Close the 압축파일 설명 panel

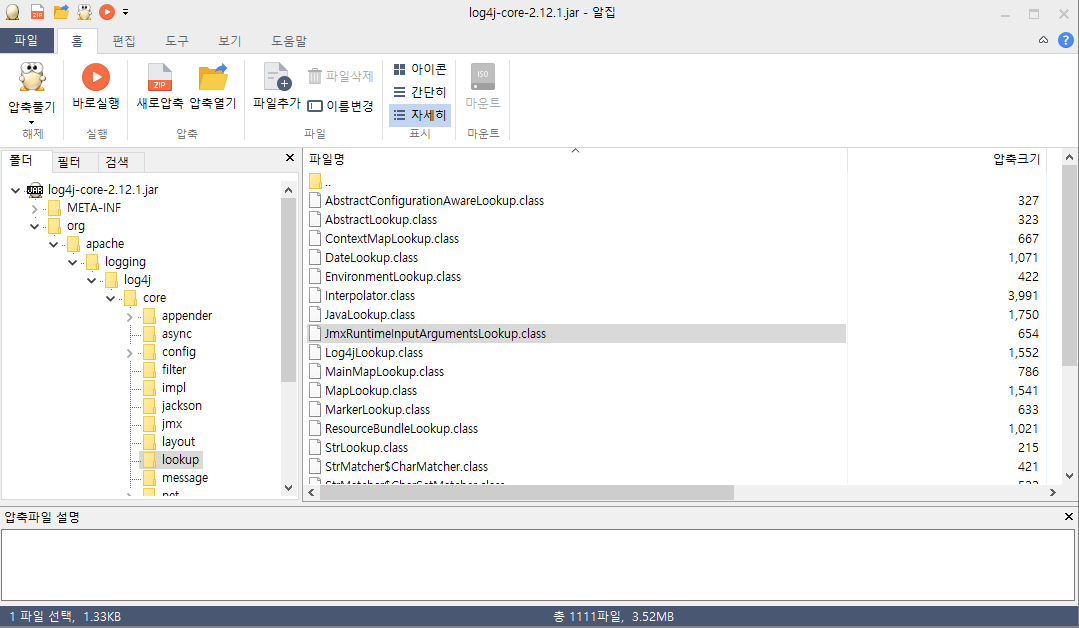point(1068,517)
